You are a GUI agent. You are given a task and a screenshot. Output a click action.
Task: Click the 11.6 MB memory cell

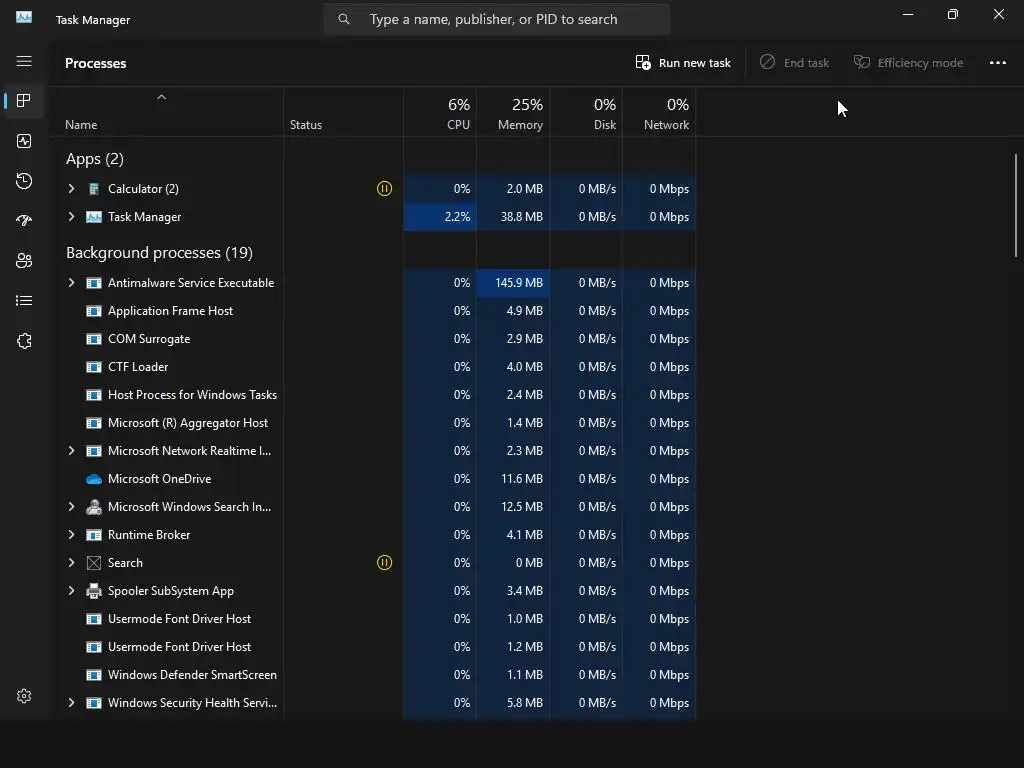[x=513, y=479]
